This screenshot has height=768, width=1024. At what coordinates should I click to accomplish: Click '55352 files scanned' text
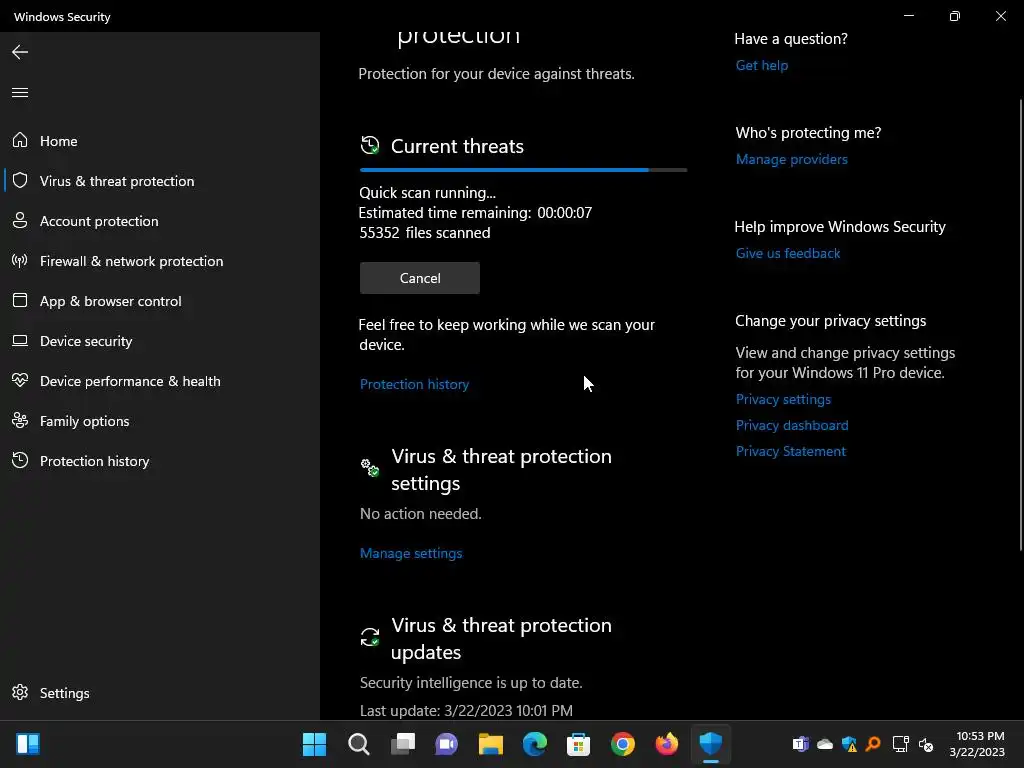424,232
